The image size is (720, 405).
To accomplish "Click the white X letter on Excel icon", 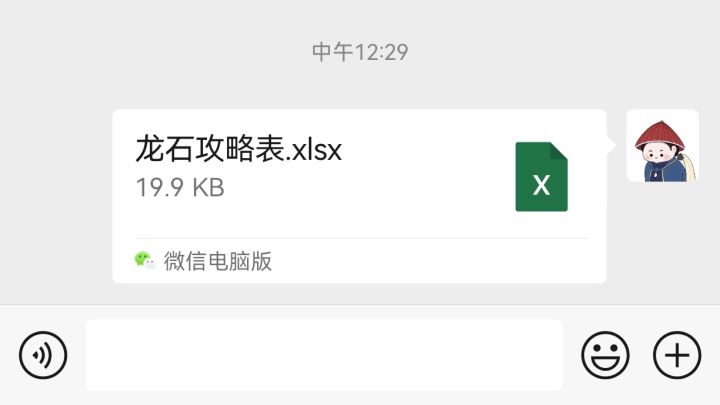I will (x=541, y=185).
